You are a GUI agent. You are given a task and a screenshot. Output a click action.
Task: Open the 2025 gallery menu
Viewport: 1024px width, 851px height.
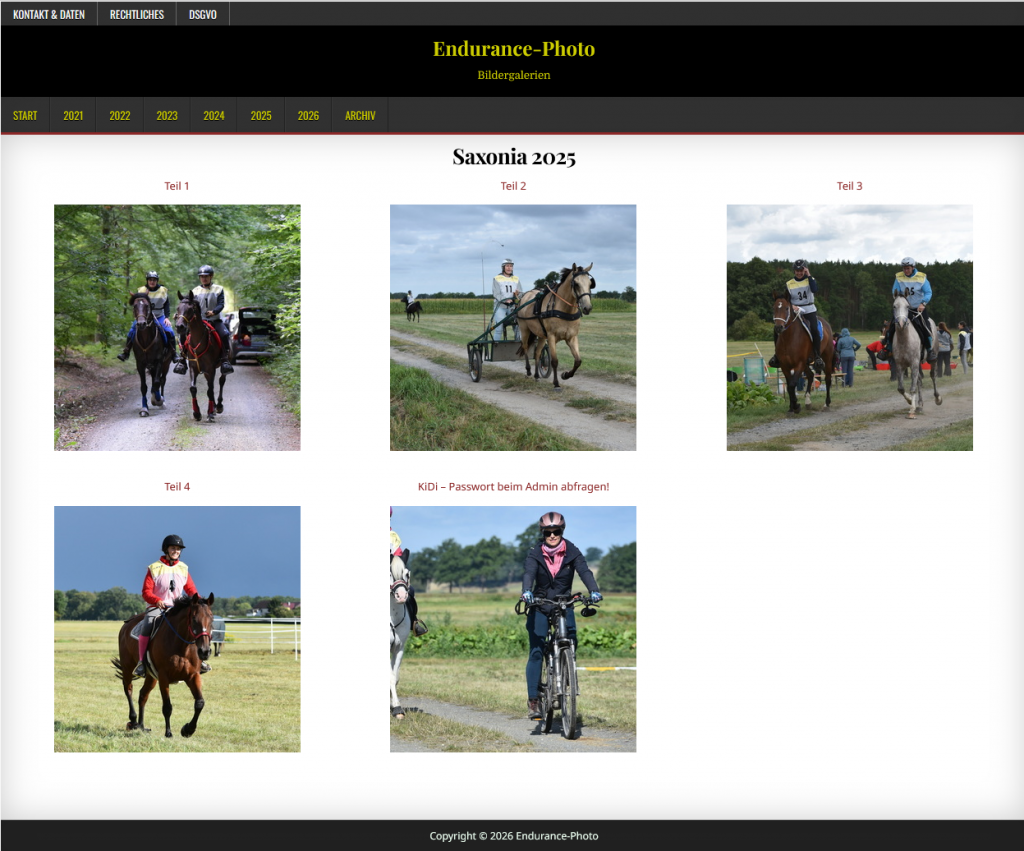pos(261,116)
